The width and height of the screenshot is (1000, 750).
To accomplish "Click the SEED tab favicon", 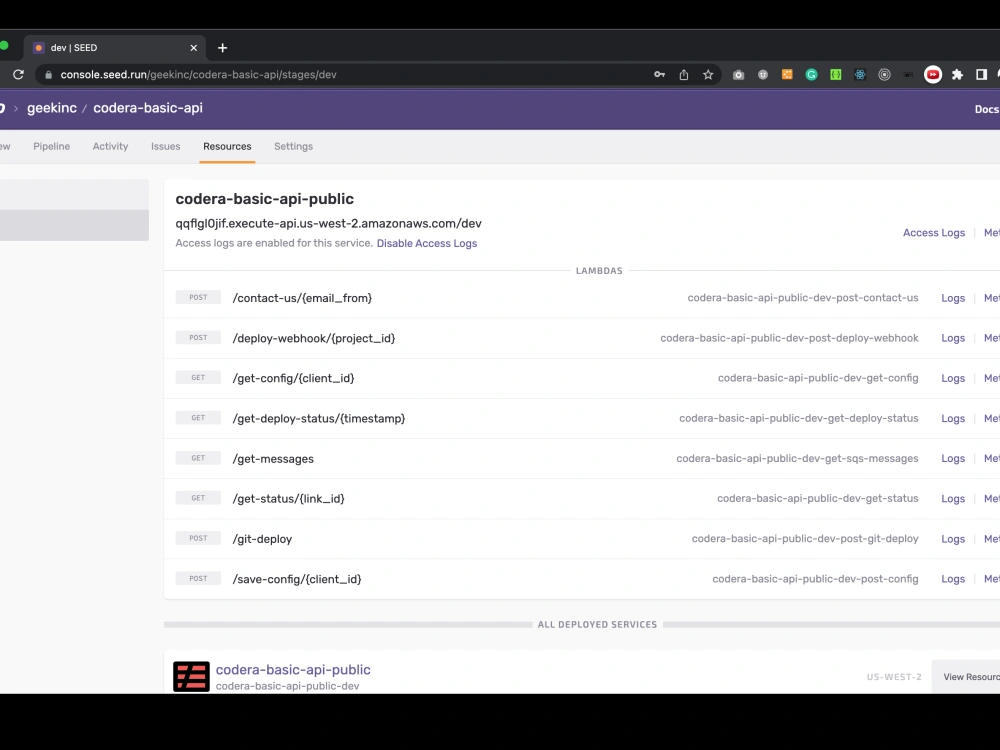I will tap(39, 48).
